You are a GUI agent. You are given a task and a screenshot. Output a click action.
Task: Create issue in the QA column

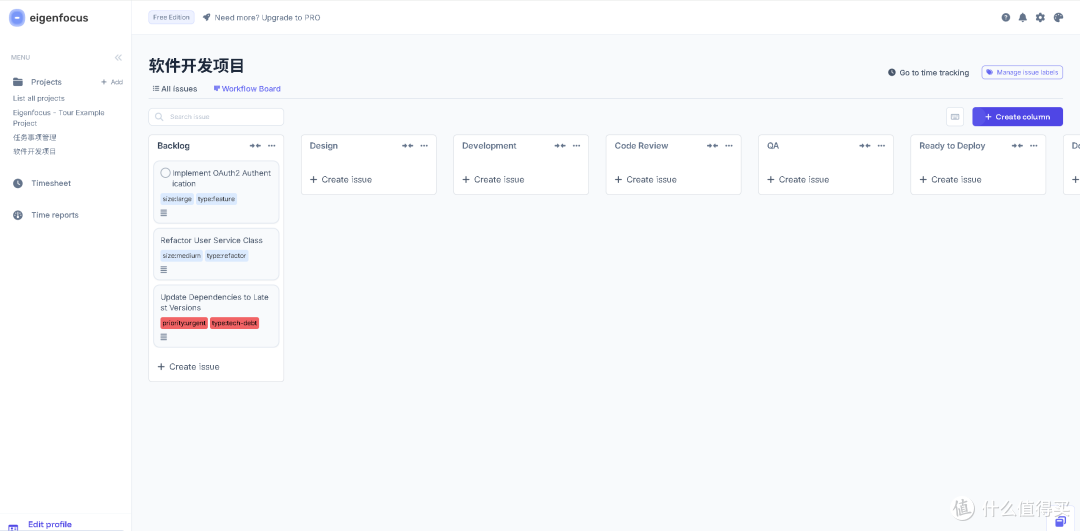(798, 179)
